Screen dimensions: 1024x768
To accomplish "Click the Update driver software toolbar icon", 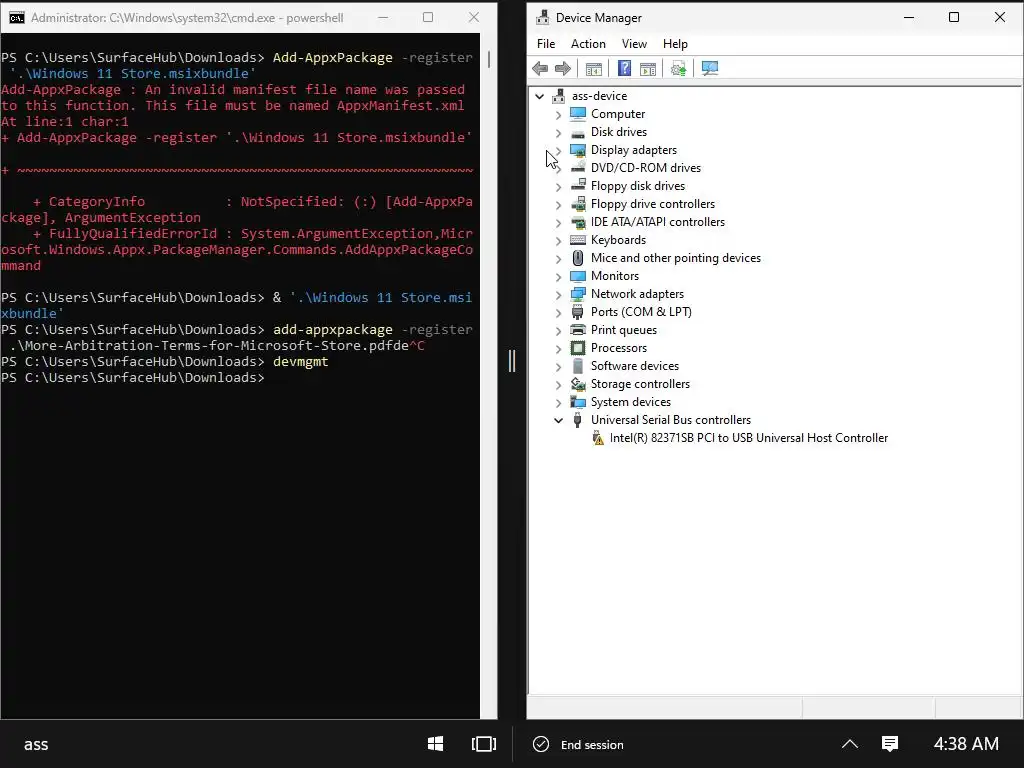I will [x=679, y=69].
